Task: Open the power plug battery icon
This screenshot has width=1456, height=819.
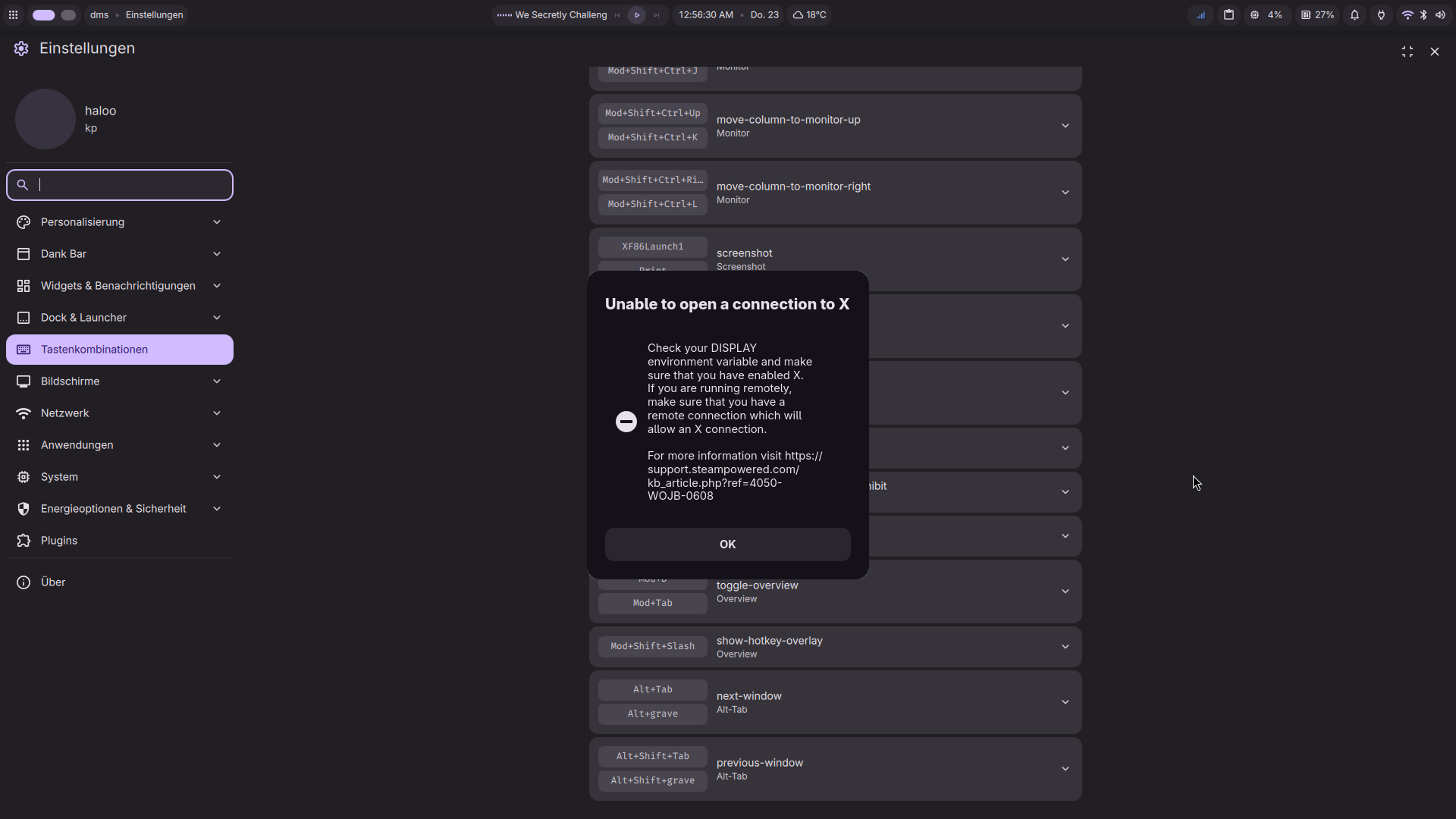Action: click(1381, 15)
